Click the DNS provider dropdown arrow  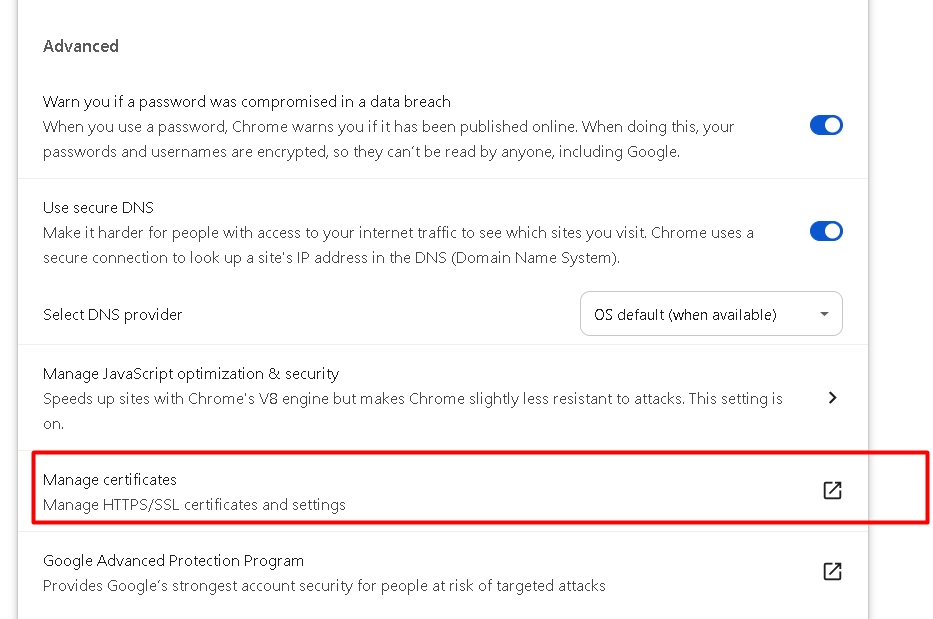point(824,314)
